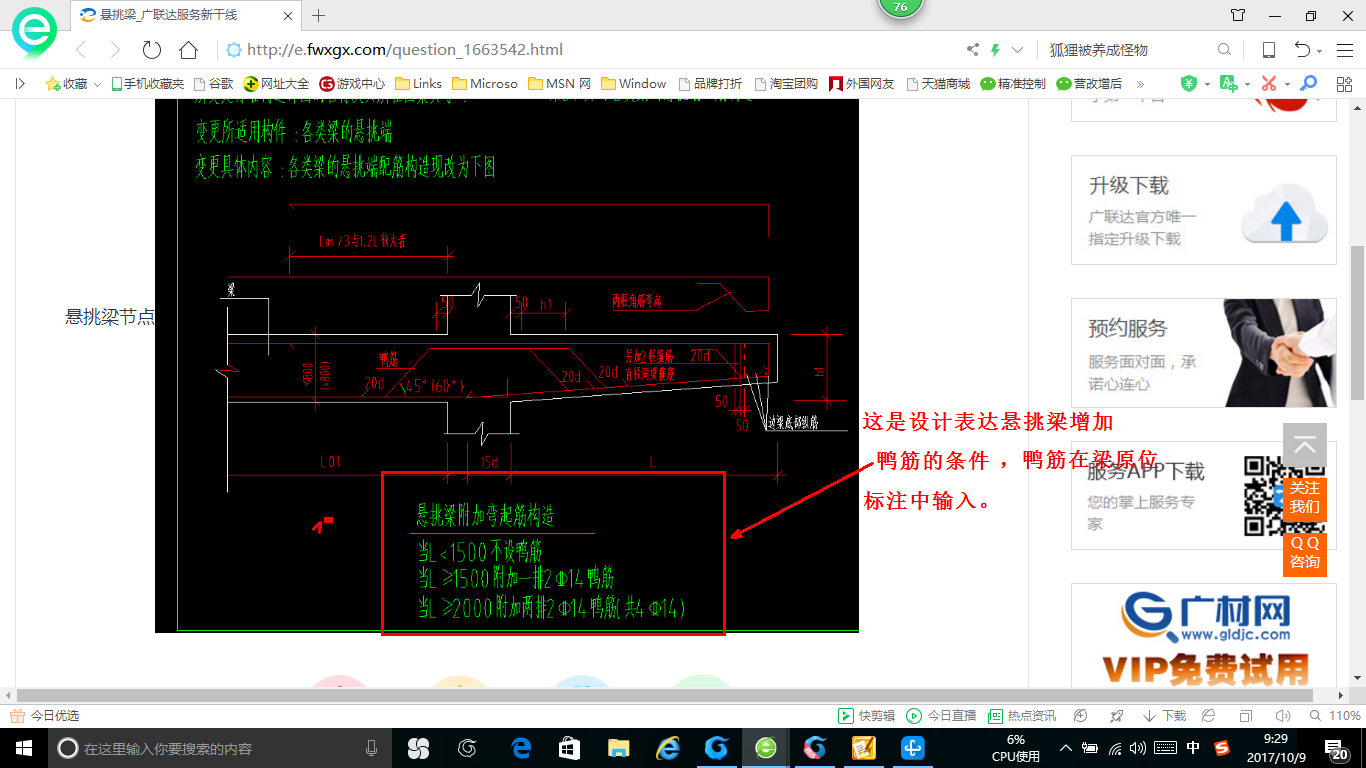Viewport: 1366px width, 768px height.
Task: Open the browser home page
Action: (x=188, y=50)
